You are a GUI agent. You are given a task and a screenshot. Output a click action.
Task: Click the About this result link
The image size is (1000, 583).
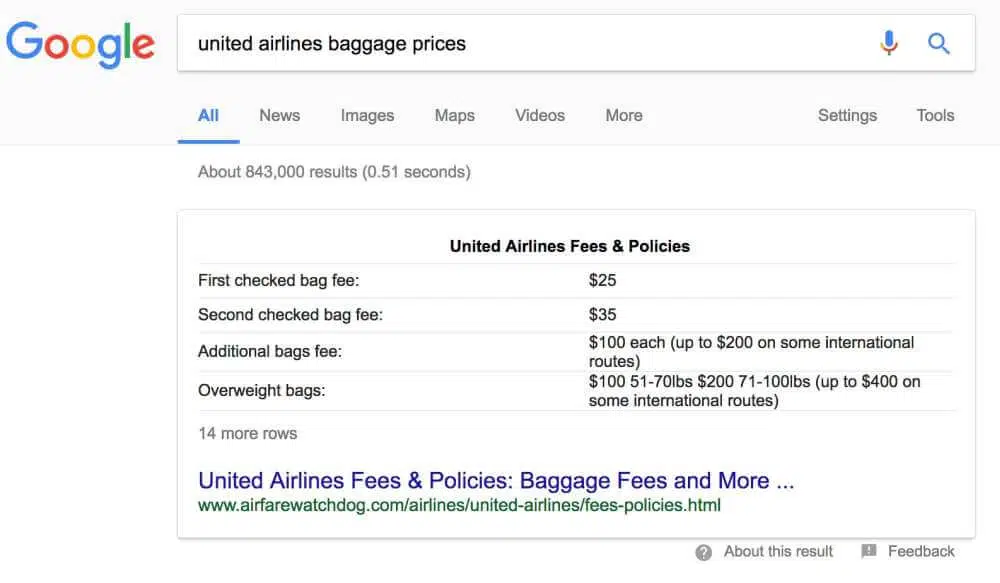point(778,551)
